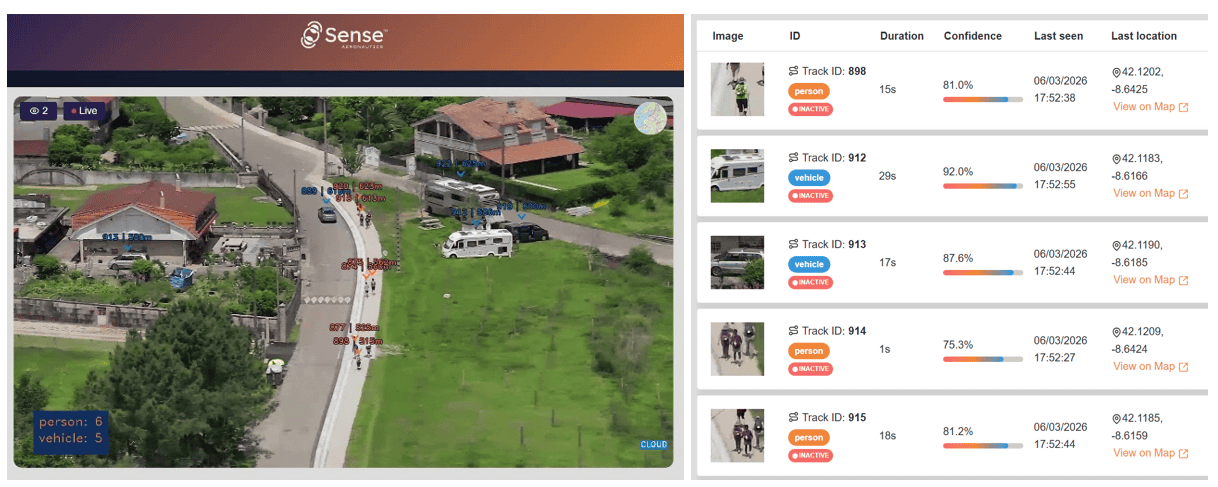Click the 92.0% confidence bar
Viewport: 1218px width, 487px height.
[x=982, y=186]
